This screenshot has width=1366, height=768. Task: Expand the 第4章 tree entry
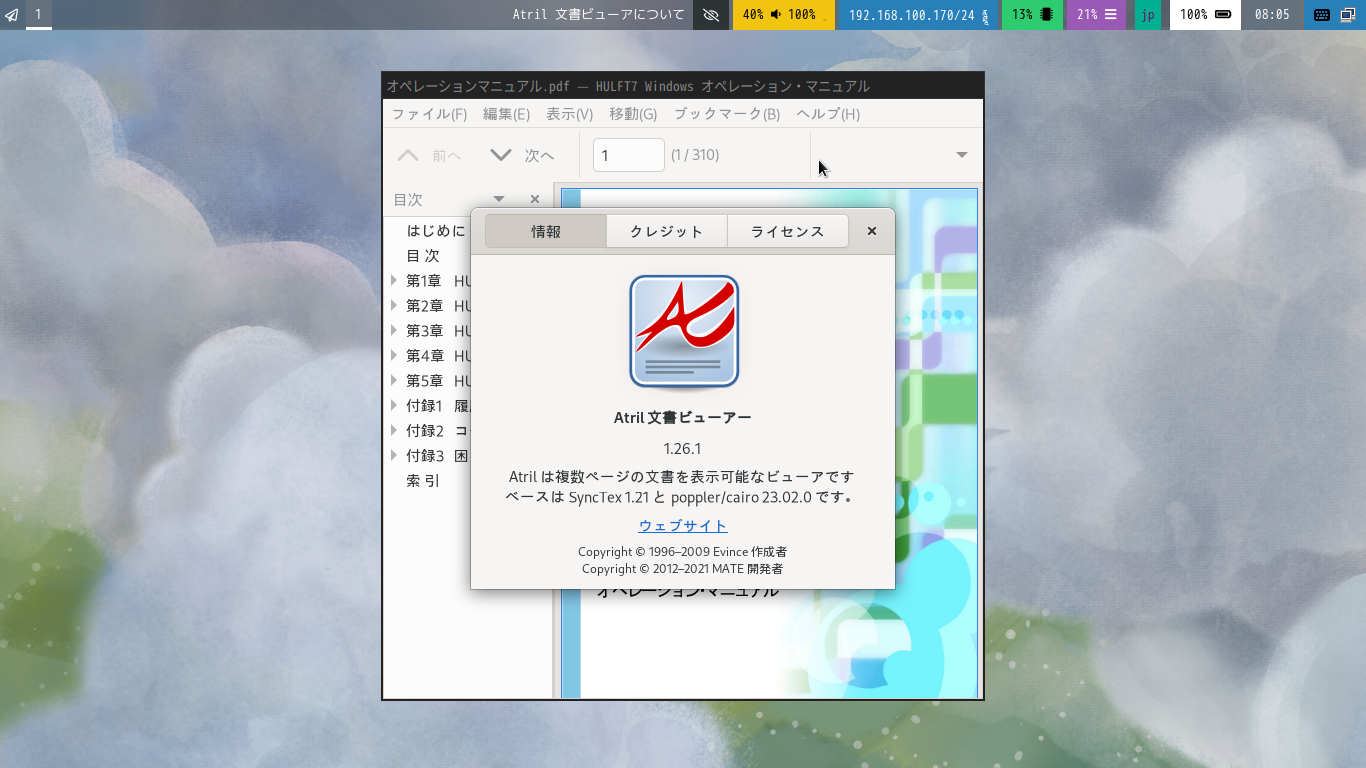pos(394,356)
